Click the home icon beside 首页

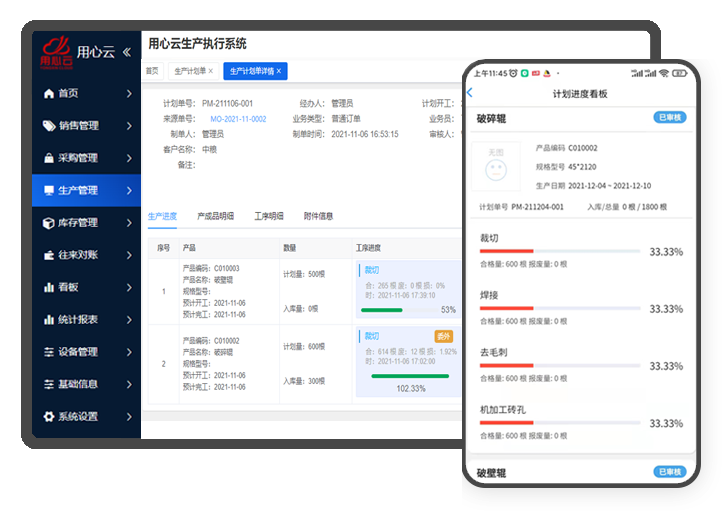49,93
